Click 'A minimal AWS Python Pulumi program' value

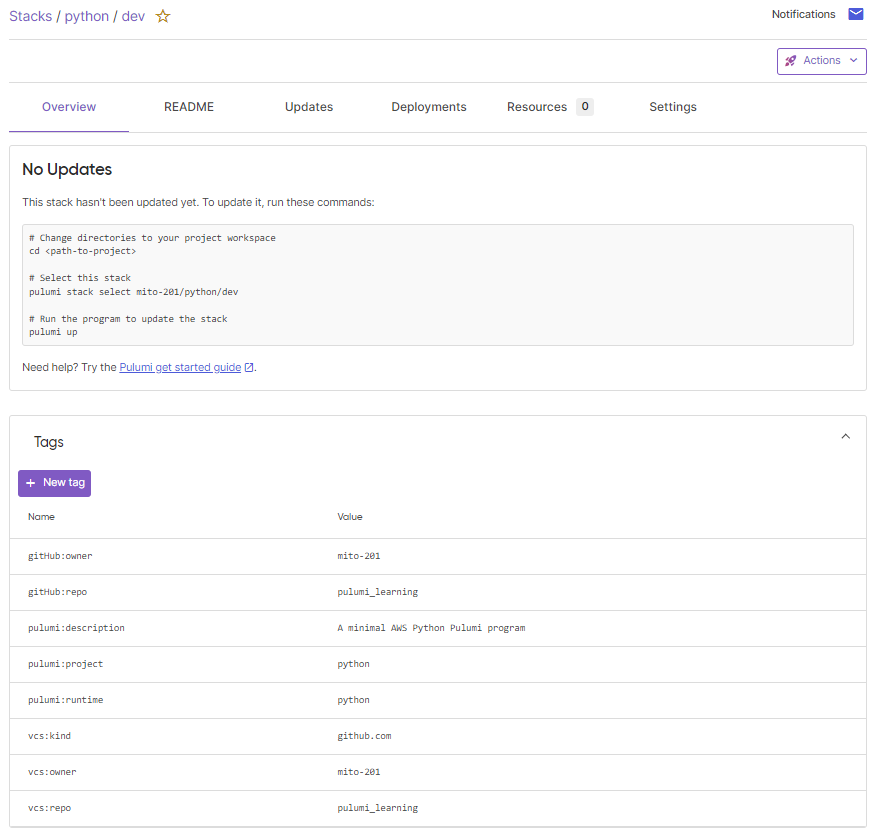(x=431, y=628)
